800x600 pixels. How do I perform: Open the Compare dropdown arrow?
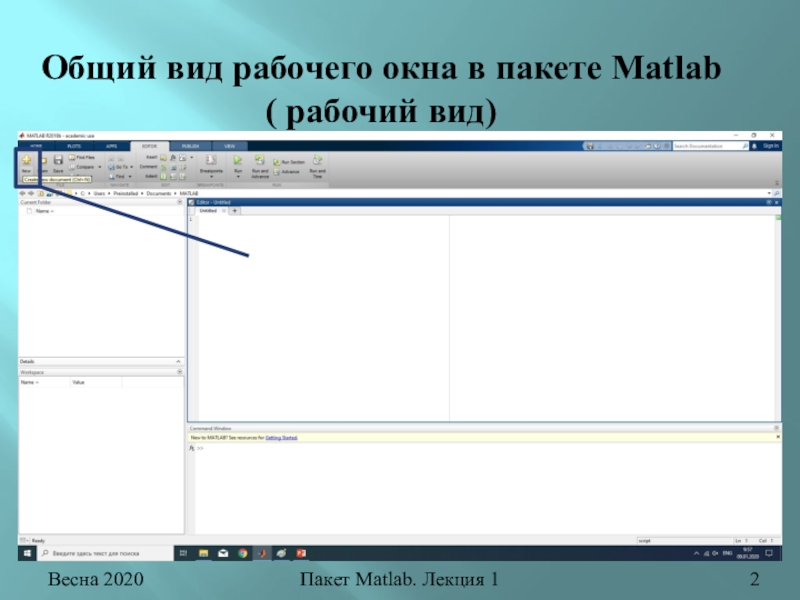[99, 167]
